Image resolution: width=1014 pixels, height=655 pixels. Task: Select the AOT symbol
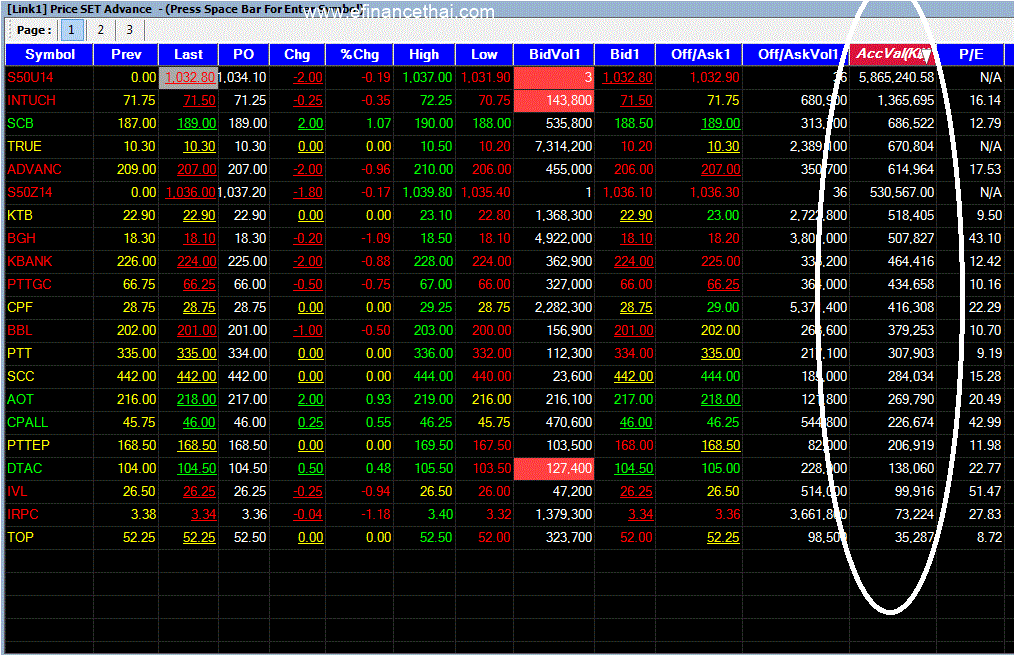tap(20, 400)
